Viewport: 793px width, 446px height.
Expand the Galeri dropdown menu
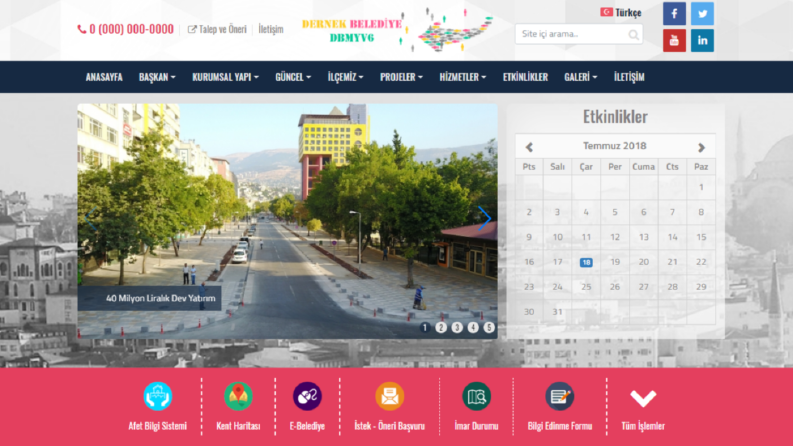[x=581, y=77]
